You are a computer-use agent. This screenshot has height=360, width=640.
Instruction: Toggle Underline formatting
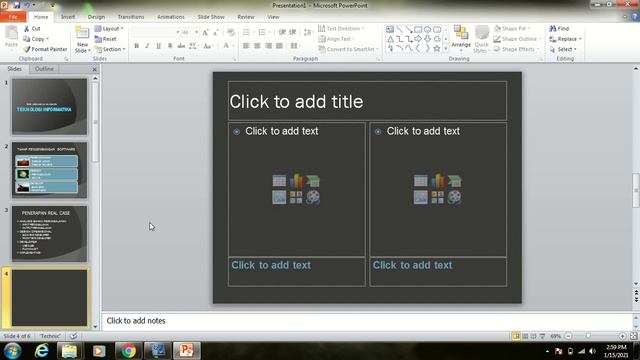tap(158, 46)
